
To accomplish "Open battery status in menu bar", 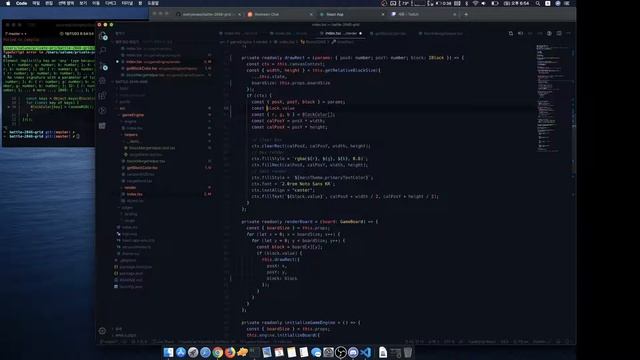I will 495,3.
